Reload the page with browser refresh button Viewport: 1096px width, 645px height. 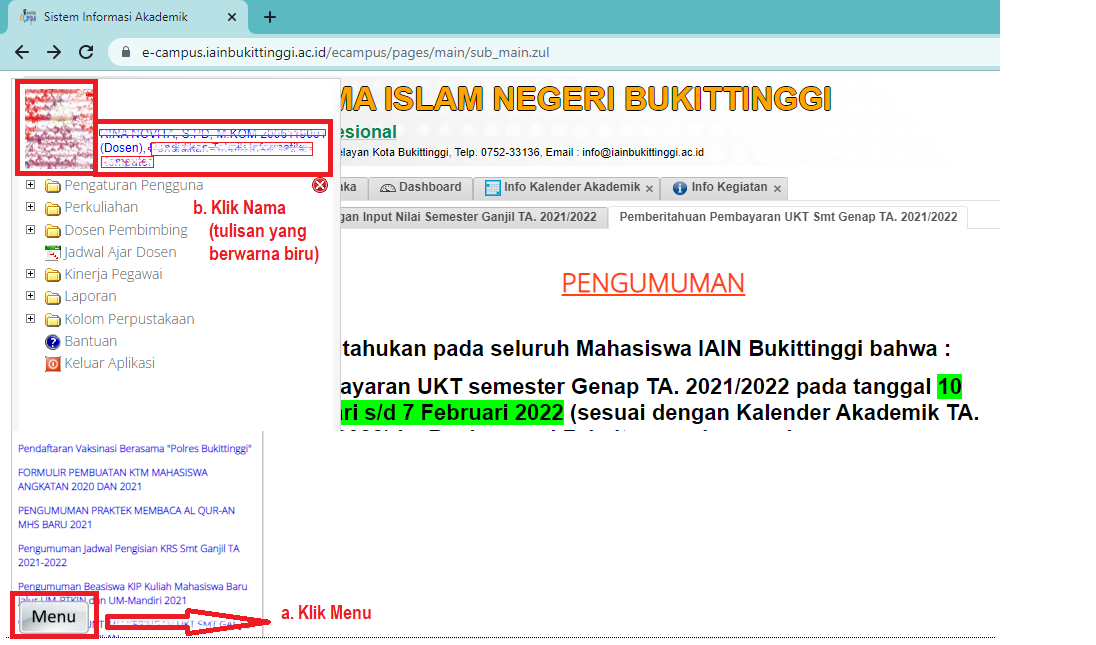tap(86, 52)
